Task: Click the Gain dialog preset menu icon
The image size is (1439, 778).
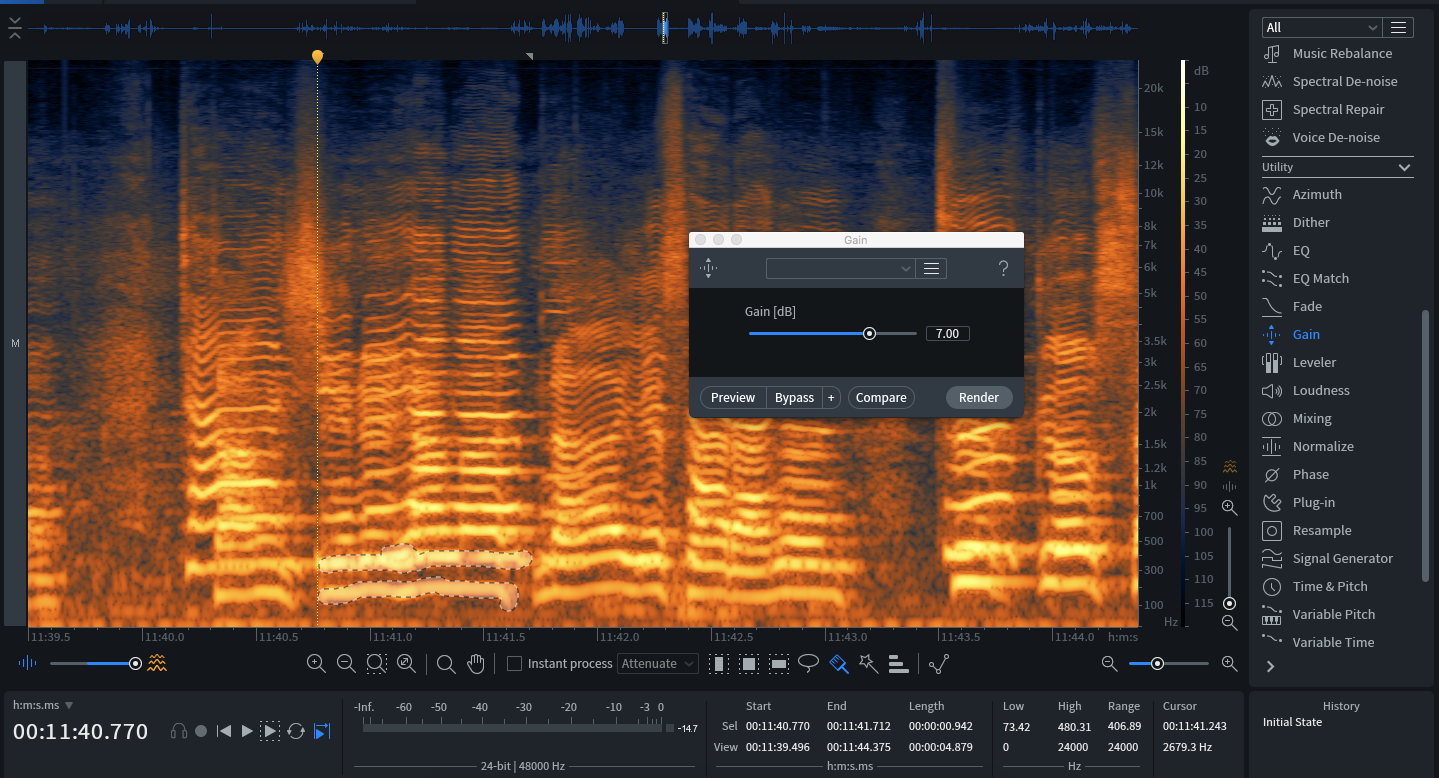Action: 931,268
